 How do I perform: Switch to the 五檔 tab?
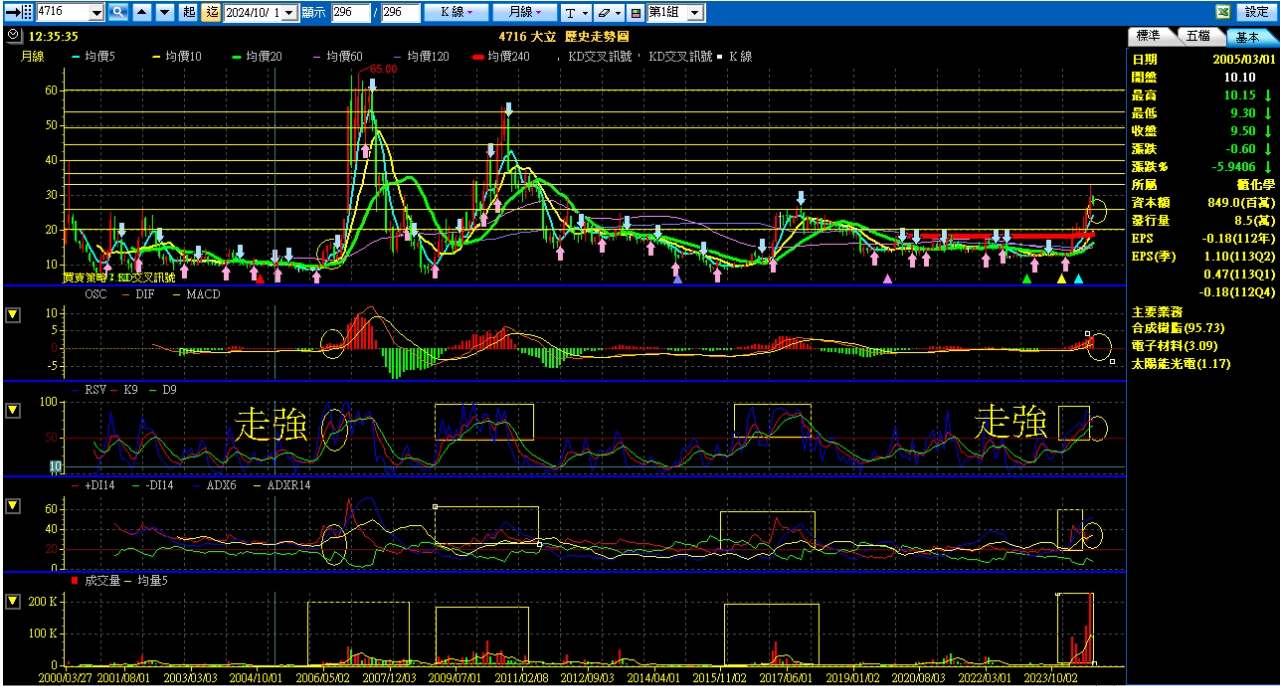coord(1198,37)
